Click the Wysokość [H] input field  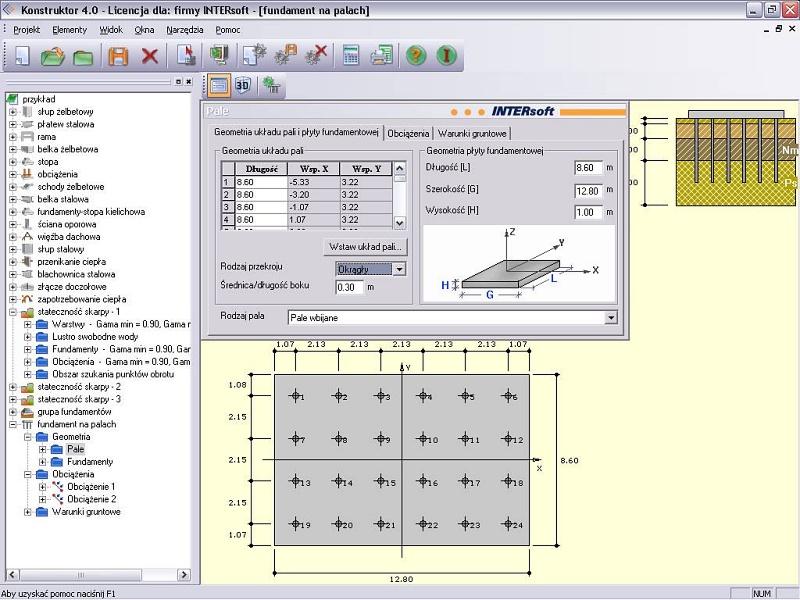588,212
